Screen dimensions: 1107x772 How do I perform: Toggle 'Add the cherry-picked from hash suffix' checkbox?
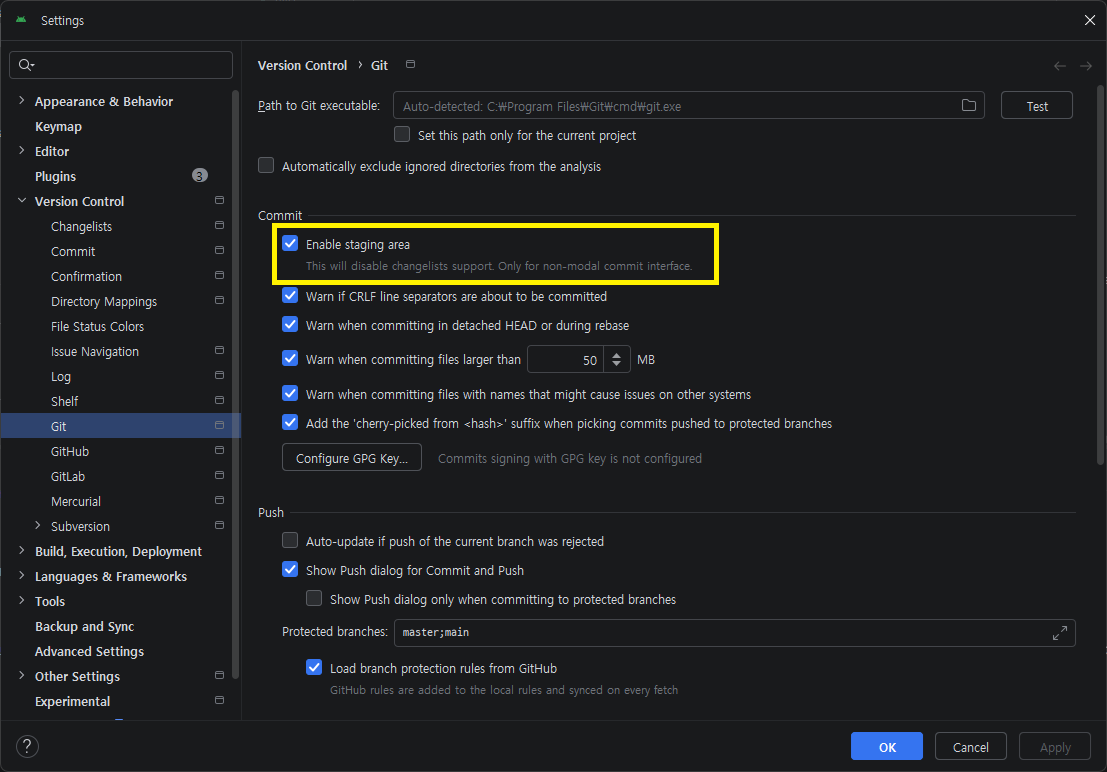coord(290,422)
